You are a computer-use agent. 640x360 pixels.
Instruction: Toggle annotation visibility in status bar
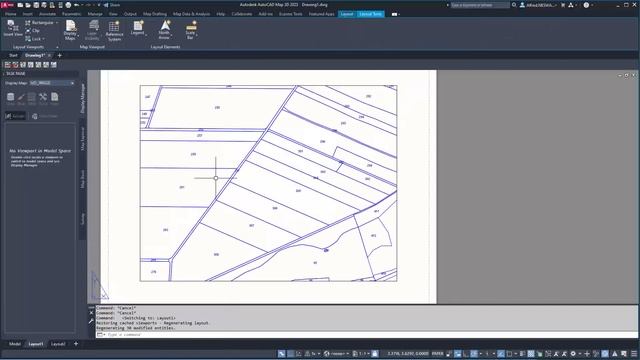click(x=556, y=353)
